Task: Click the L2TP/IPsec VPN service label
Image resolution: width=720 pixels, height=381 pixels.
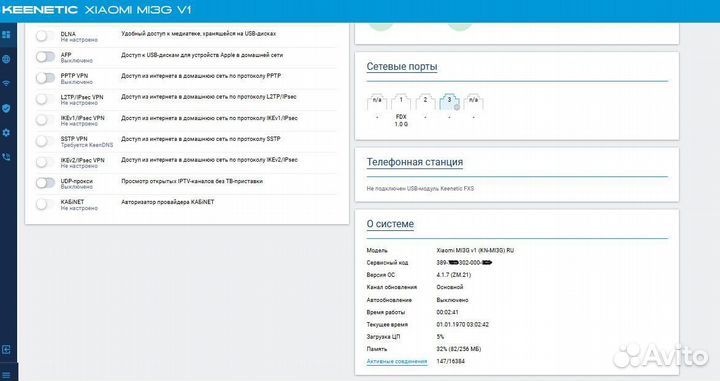Action: 82,97
